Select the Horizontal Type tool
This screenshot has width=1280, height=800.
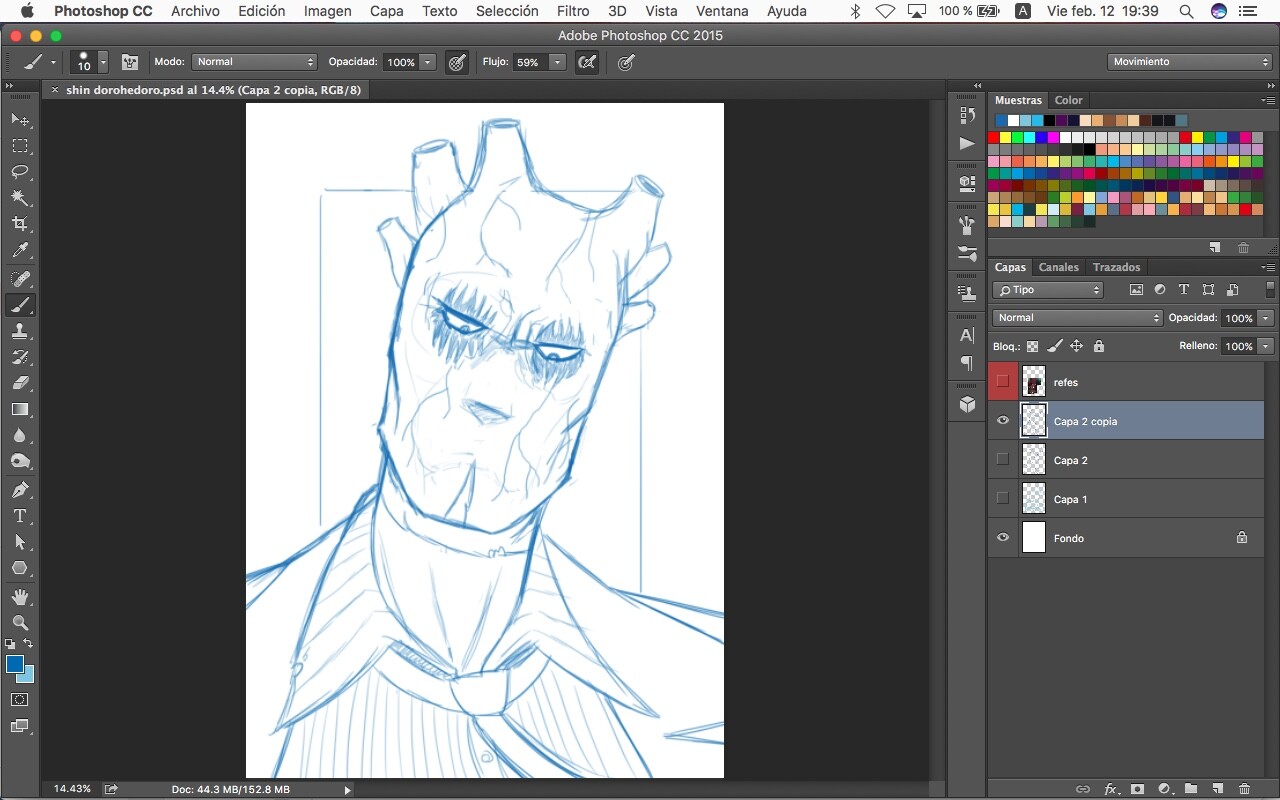20,516
